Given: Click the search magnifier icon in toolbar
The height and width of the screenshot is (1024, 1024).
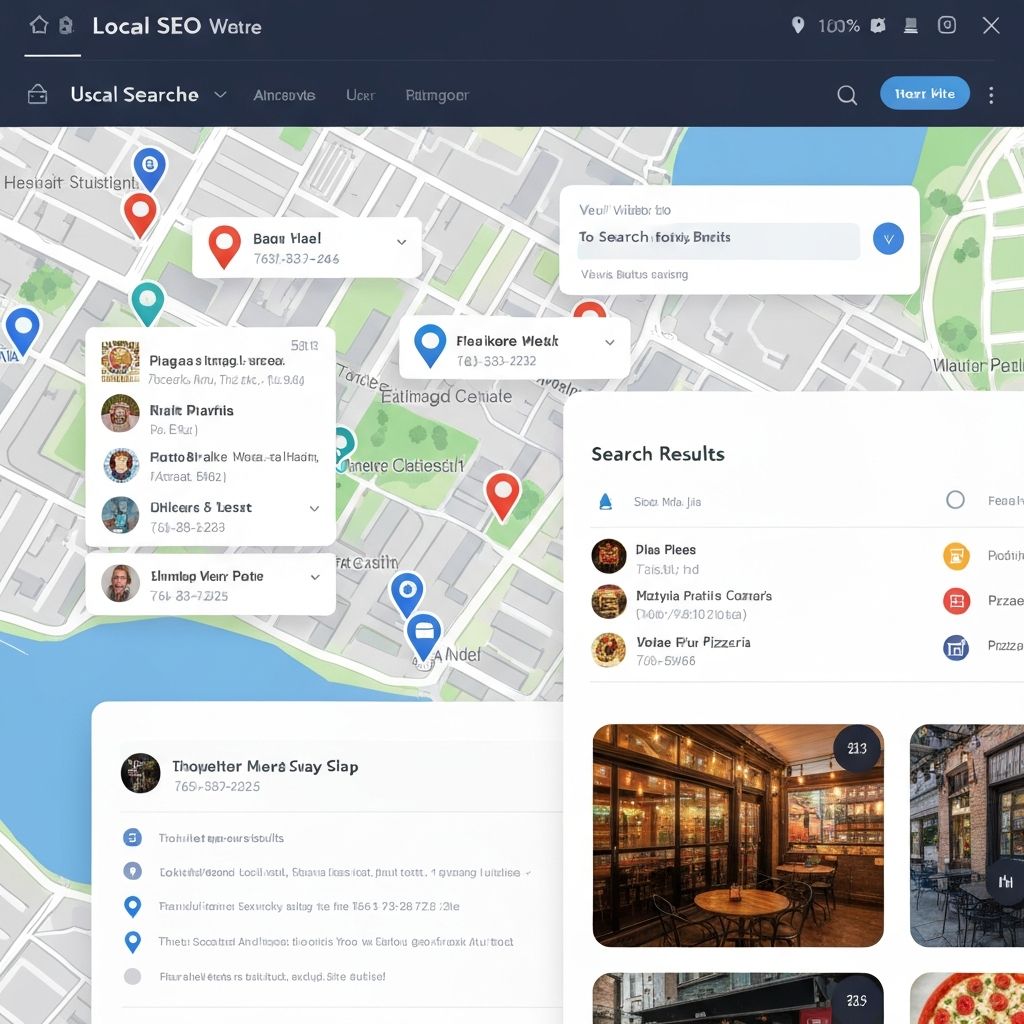Looking at the screenshot, I should (847, 95).
